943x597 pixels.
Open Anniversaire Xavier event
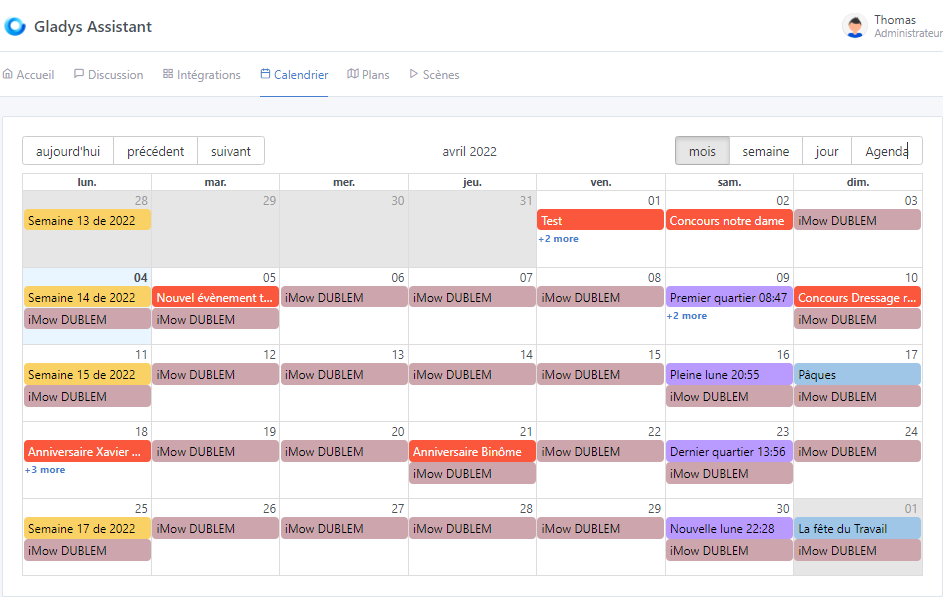point(87,451)
